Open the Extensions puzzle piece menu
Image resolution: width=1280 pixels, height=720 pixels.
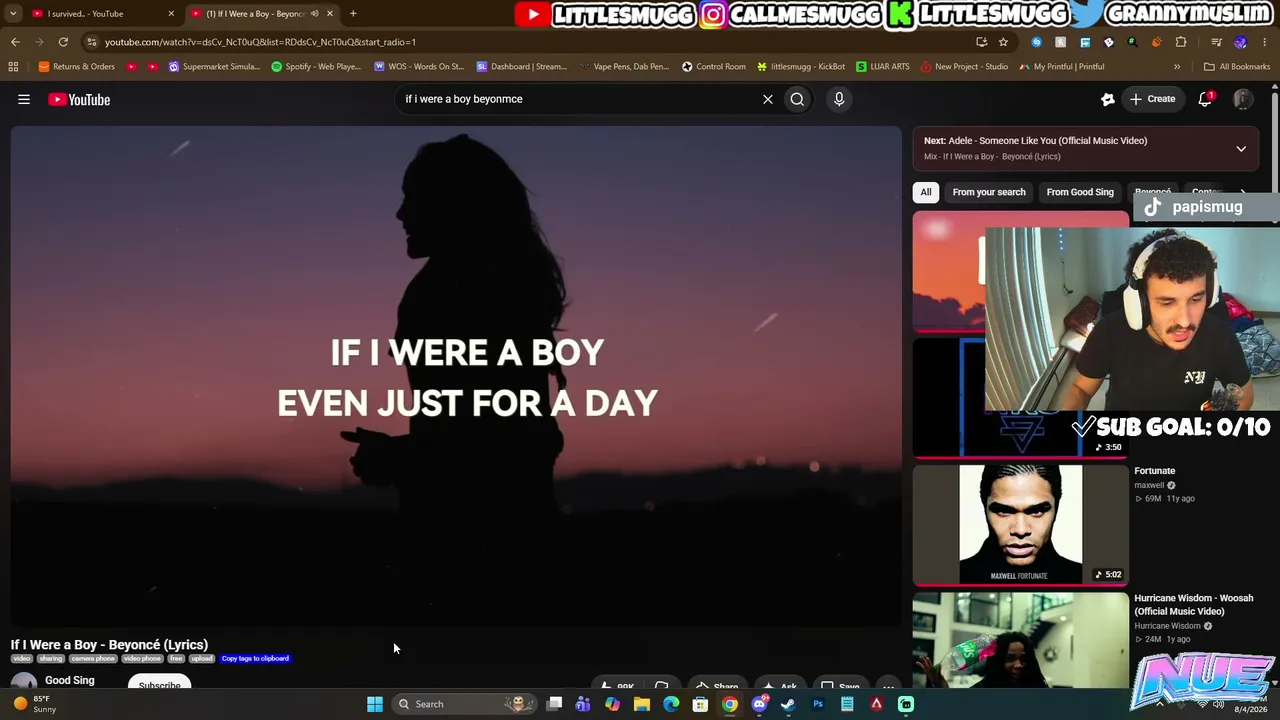click(x=1181, y=42)
